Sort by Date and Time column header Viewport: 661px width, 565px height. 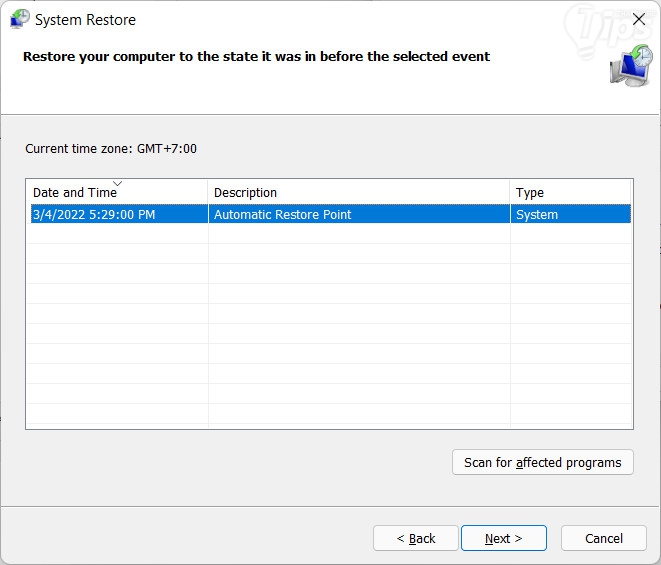117,192
